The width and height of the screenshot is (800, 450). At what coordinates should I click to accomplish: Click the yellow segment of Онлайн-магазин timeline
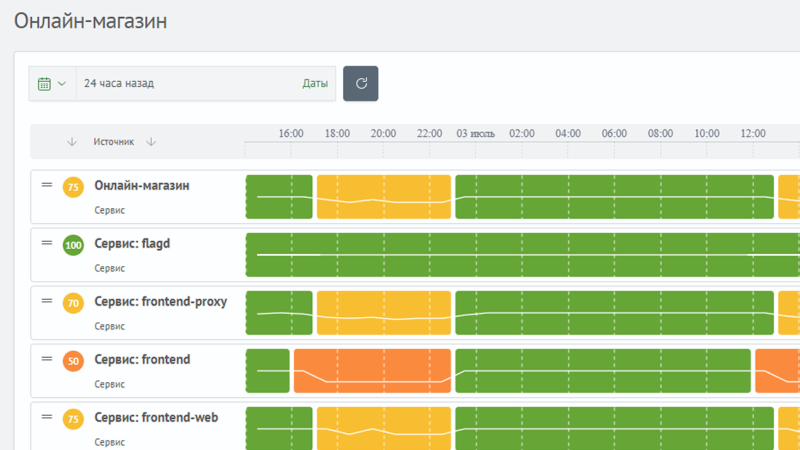(x=384, y=197)
